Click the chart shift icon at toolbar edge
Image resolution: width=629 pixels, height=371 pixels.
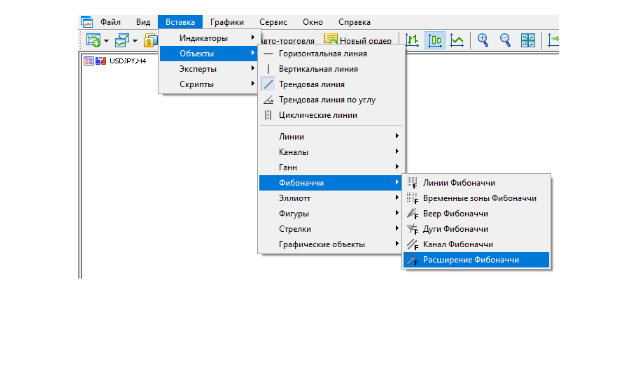click(x=554, y=40)
